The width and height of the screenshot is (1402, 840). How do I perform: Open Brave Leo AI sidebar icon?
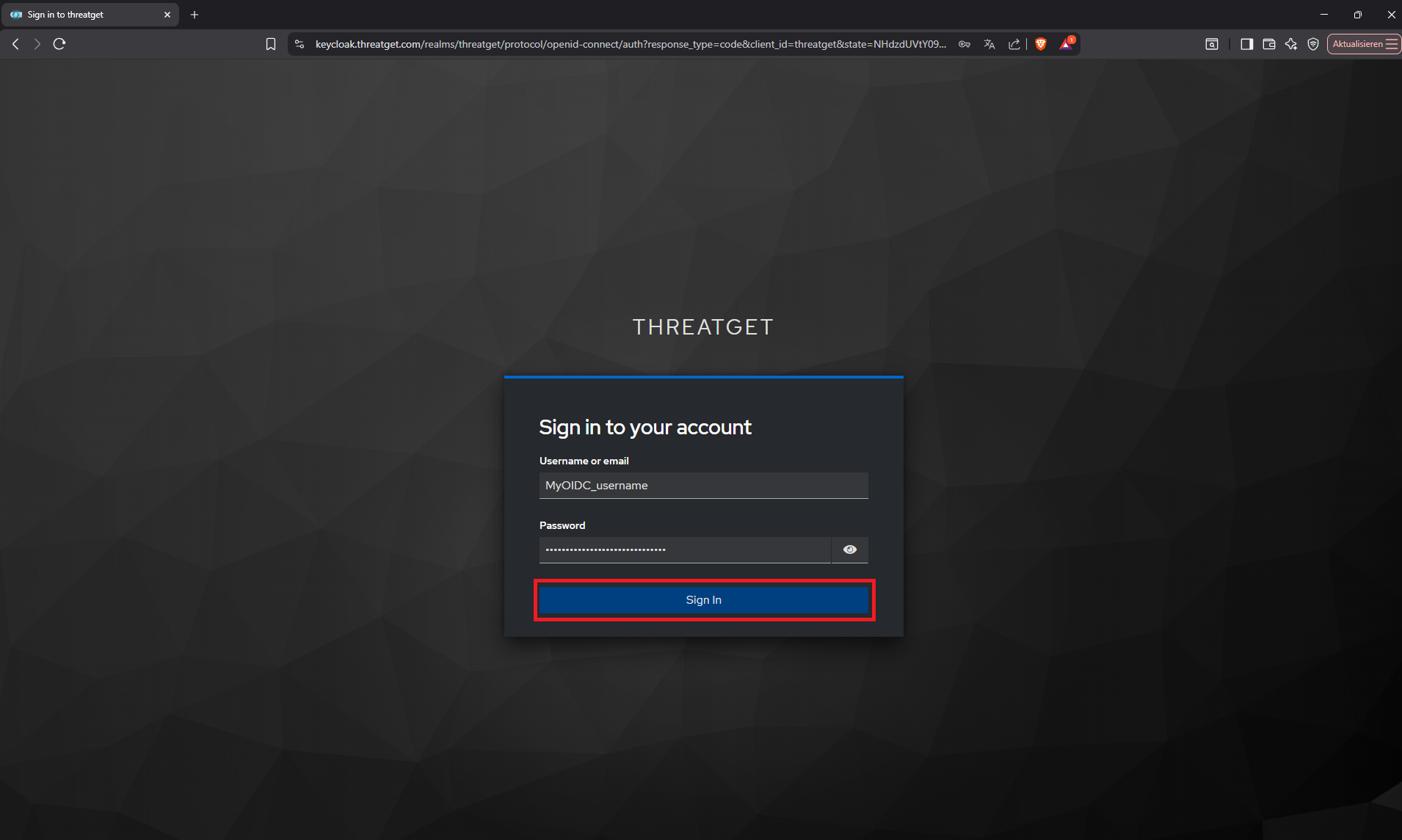click(x=1290, y=44)
